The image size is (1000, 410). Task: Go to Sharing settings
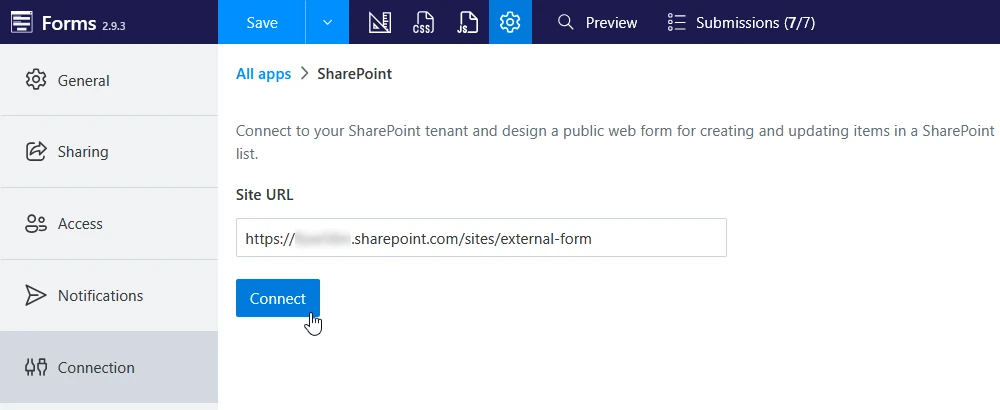(x=109, y=152)
